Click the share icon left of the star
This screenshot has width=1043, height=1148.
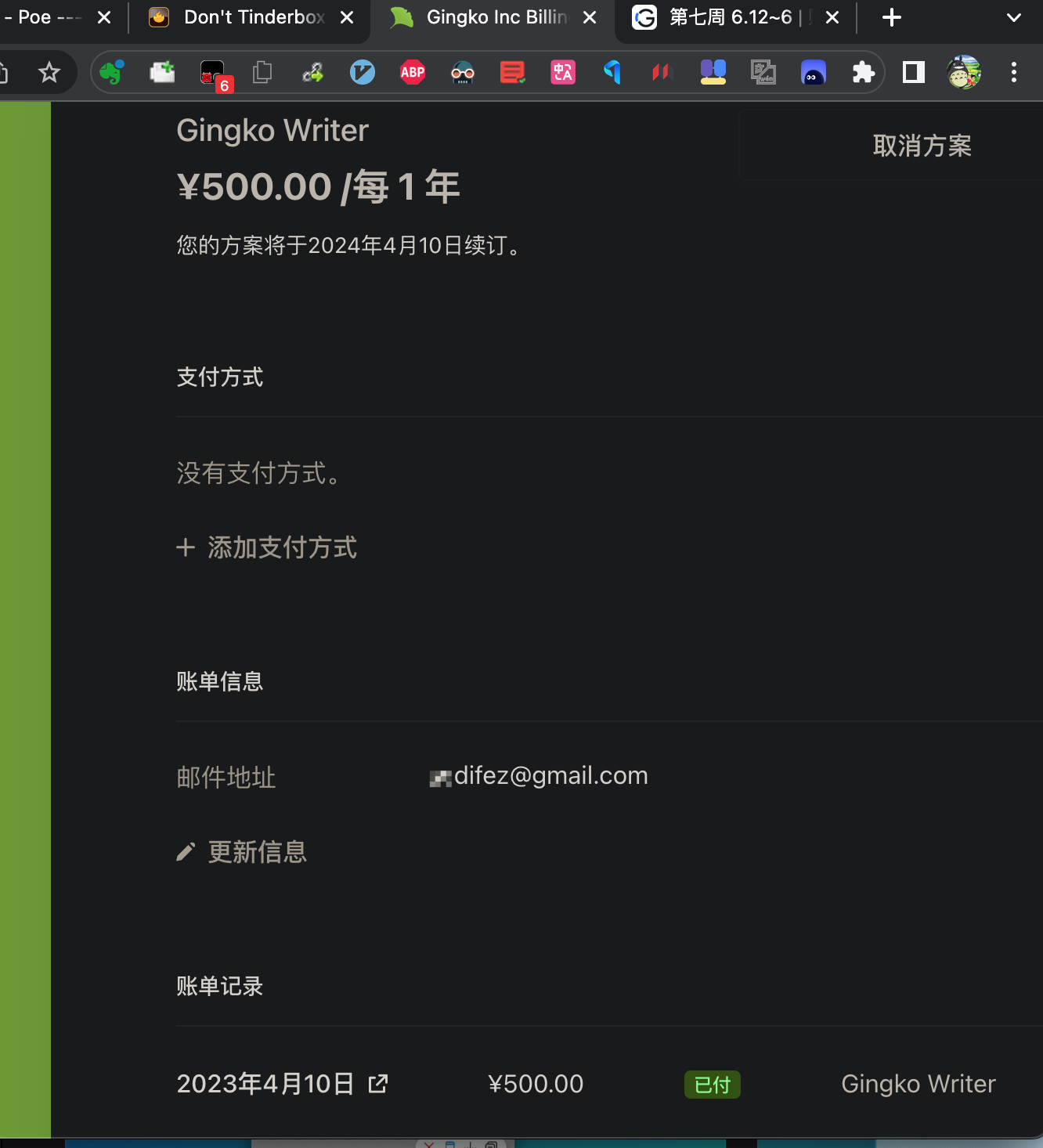[3, 73]
